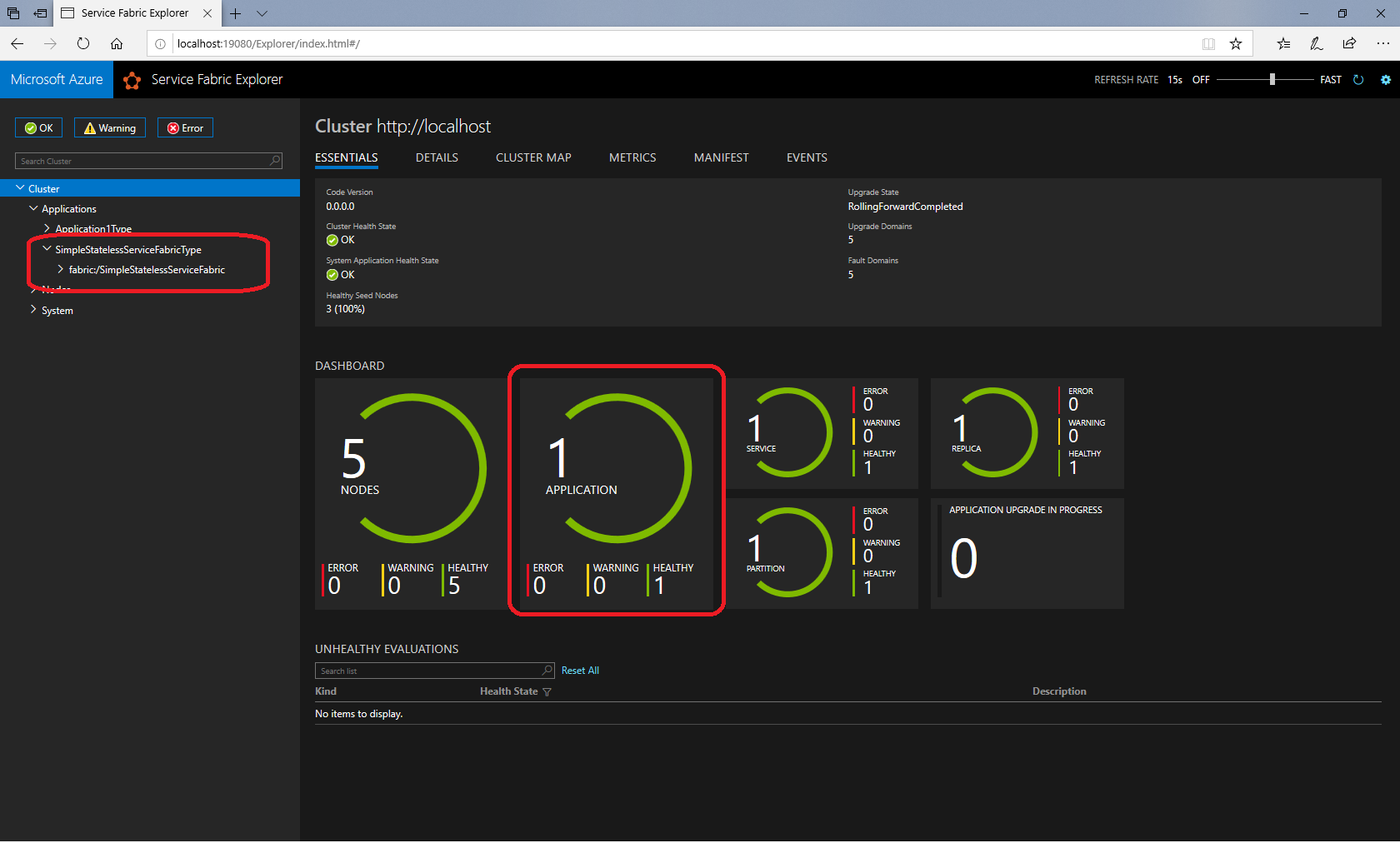
Task: Click the 1 PARTITION dashboard tile
Action: 822,553
